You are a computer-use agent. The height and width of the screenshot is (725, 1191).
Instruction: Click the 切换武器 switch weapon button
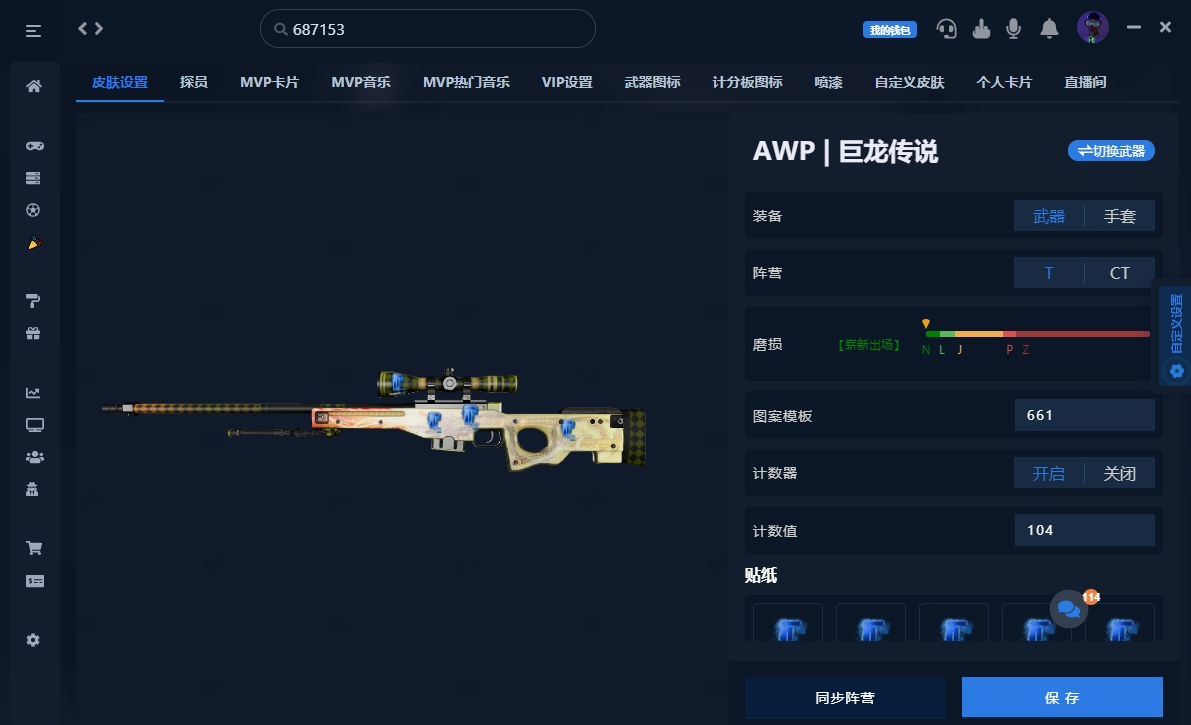coord(1111,150)
